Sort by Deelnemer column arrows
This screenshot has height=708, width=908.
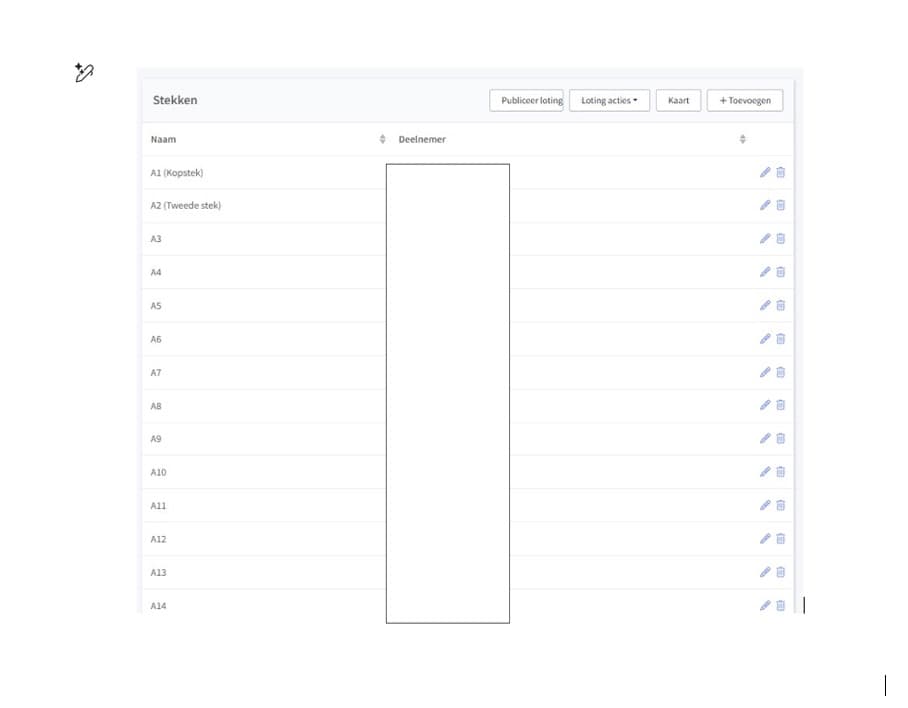click(742, 139)
